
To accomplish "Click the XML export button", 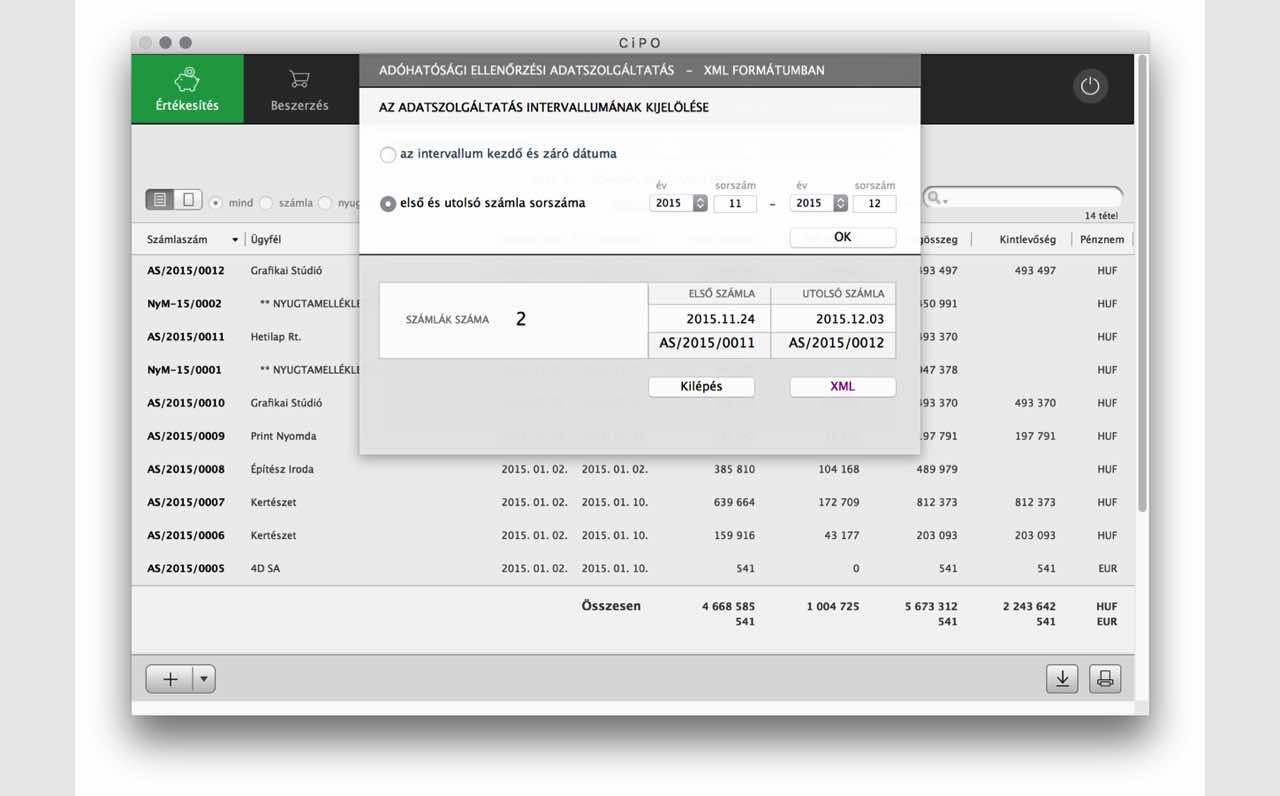I will point(842,387).
